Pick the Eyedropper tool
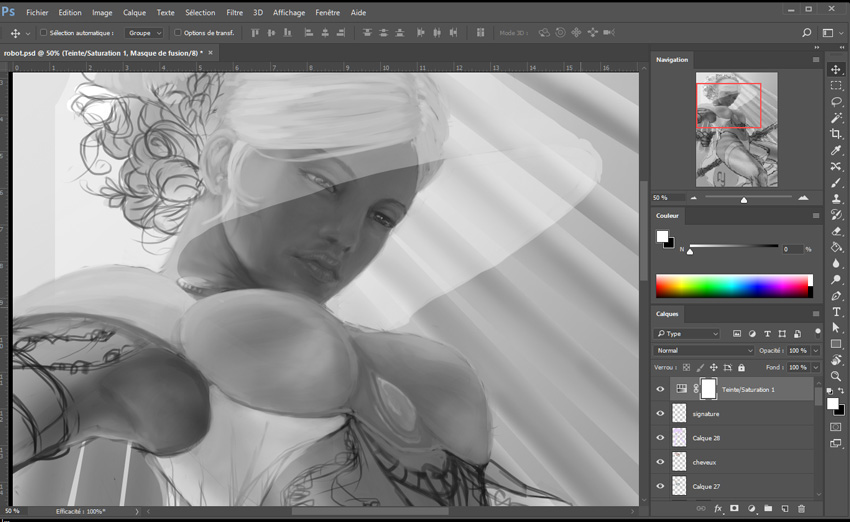 (x=836, y=150)
